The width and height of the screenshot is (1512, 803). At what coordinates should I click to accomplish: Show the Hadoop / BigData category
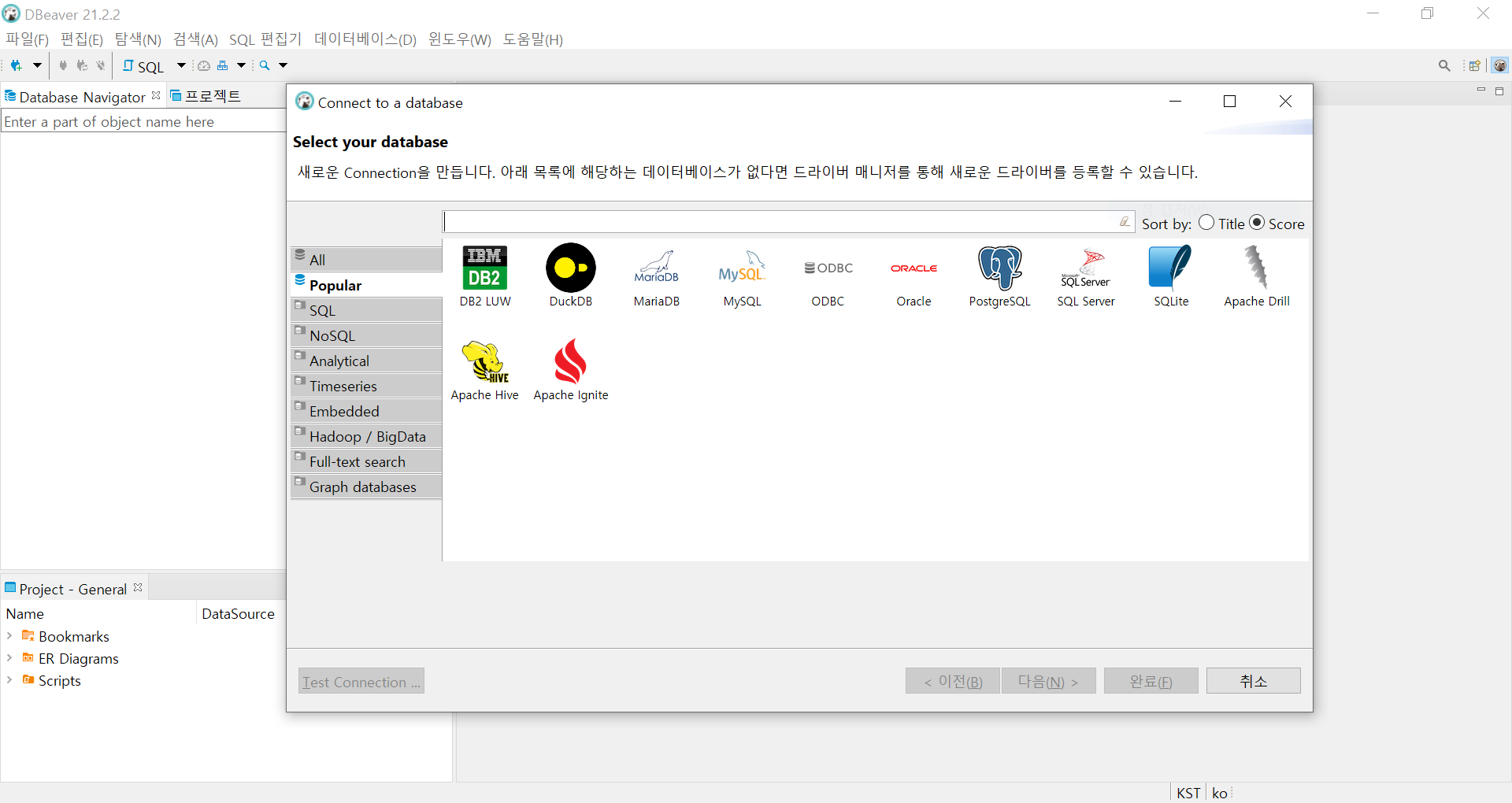coord(366,435)
